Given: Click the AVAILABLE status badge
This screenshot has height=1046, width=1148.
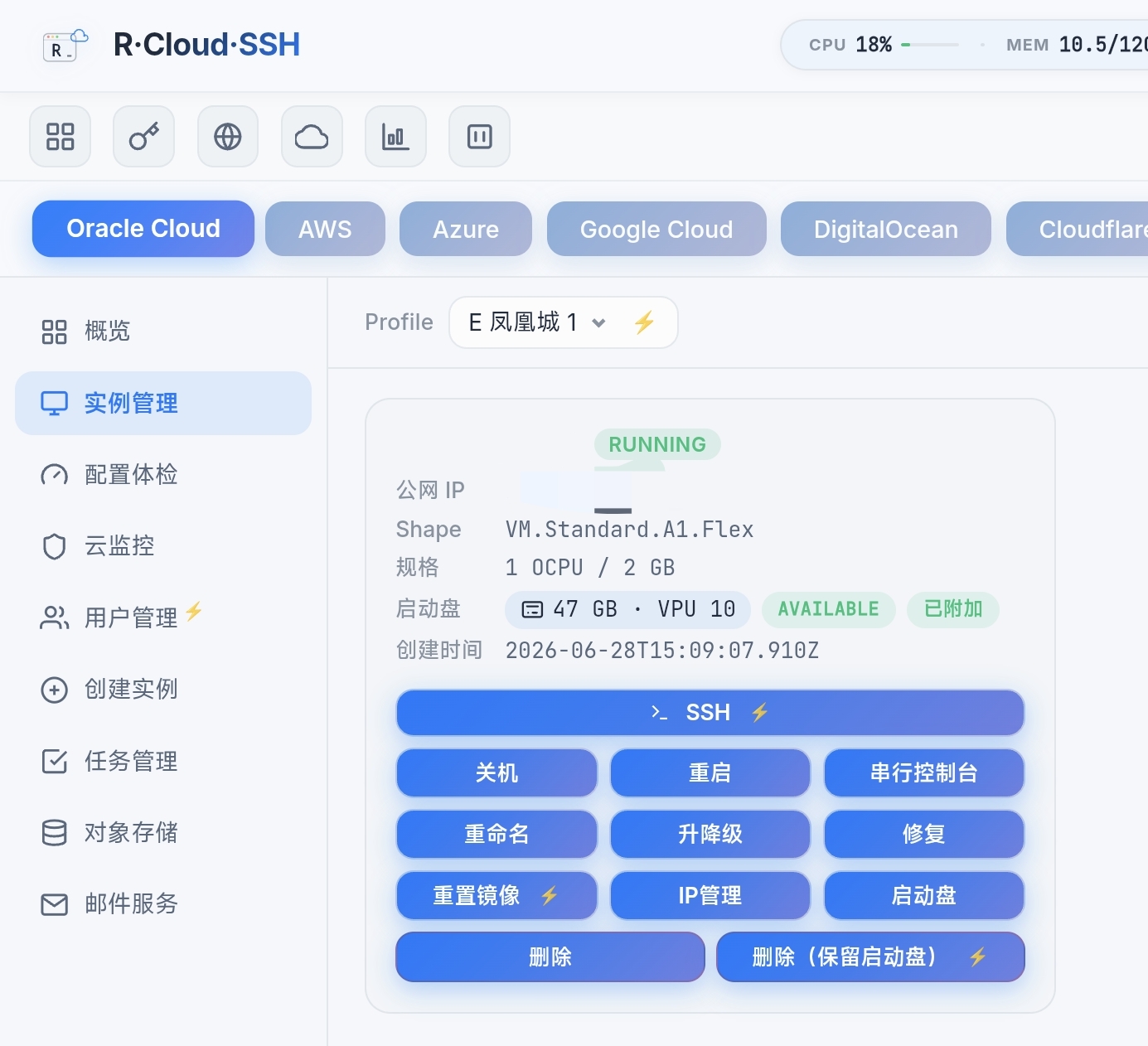Looking at the screenshot, I should point(829,609).
